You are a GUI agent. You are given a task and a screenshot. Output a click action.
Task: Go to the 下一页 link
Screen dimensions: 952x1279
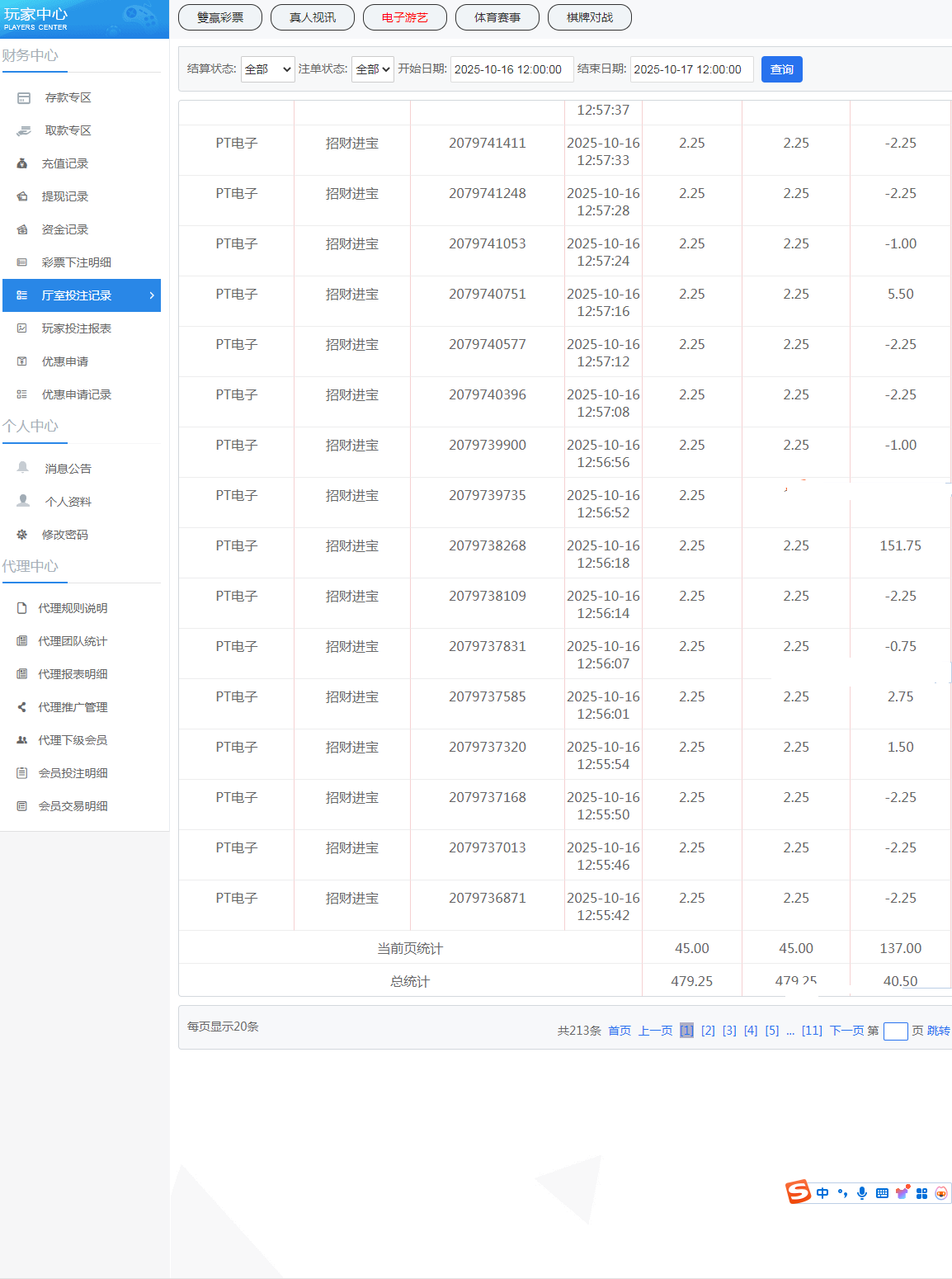pos(846,1031)
